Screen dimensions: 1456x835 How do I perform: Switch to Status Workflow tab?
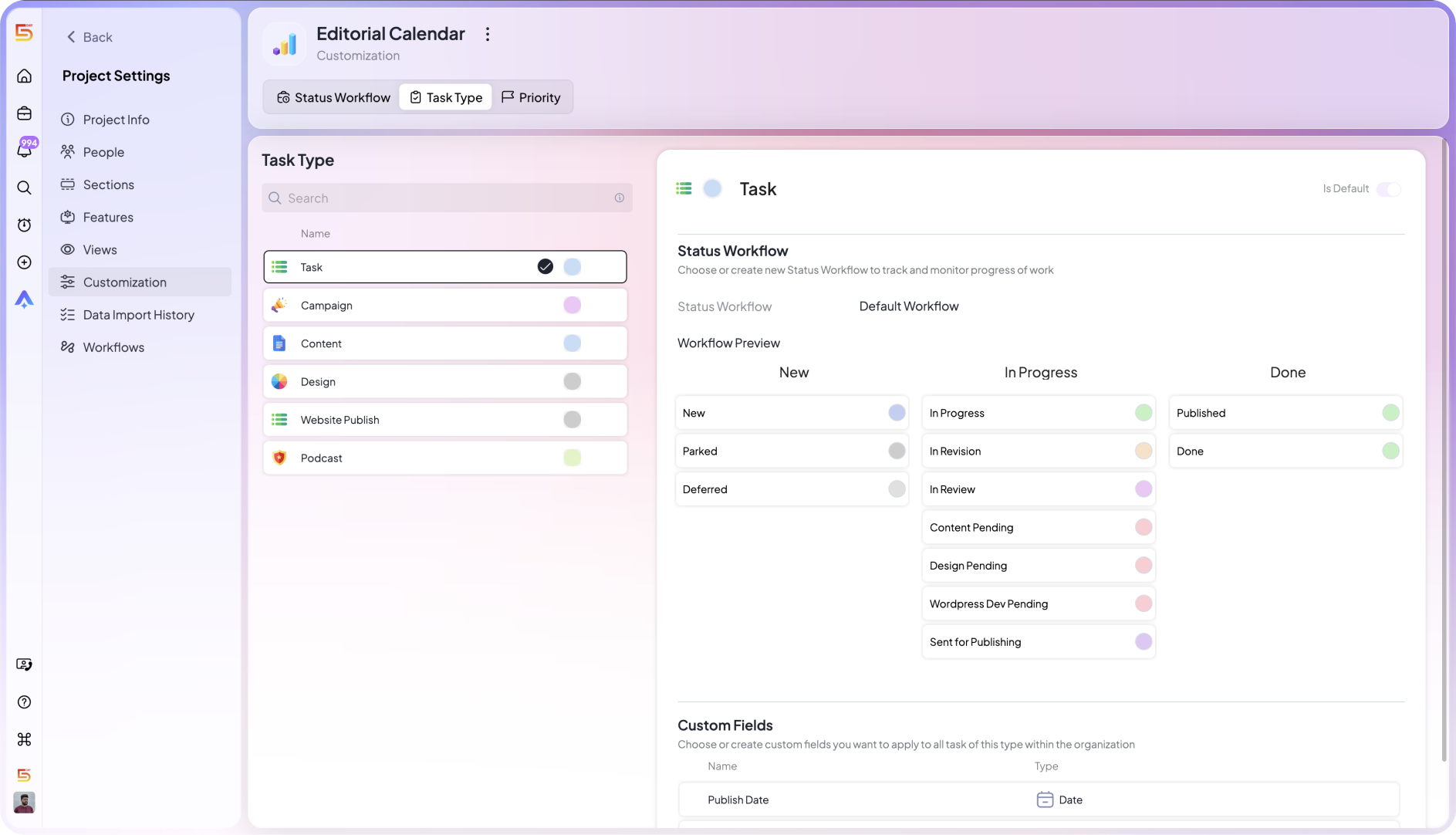pyautogui.click(x=333, y=97)
